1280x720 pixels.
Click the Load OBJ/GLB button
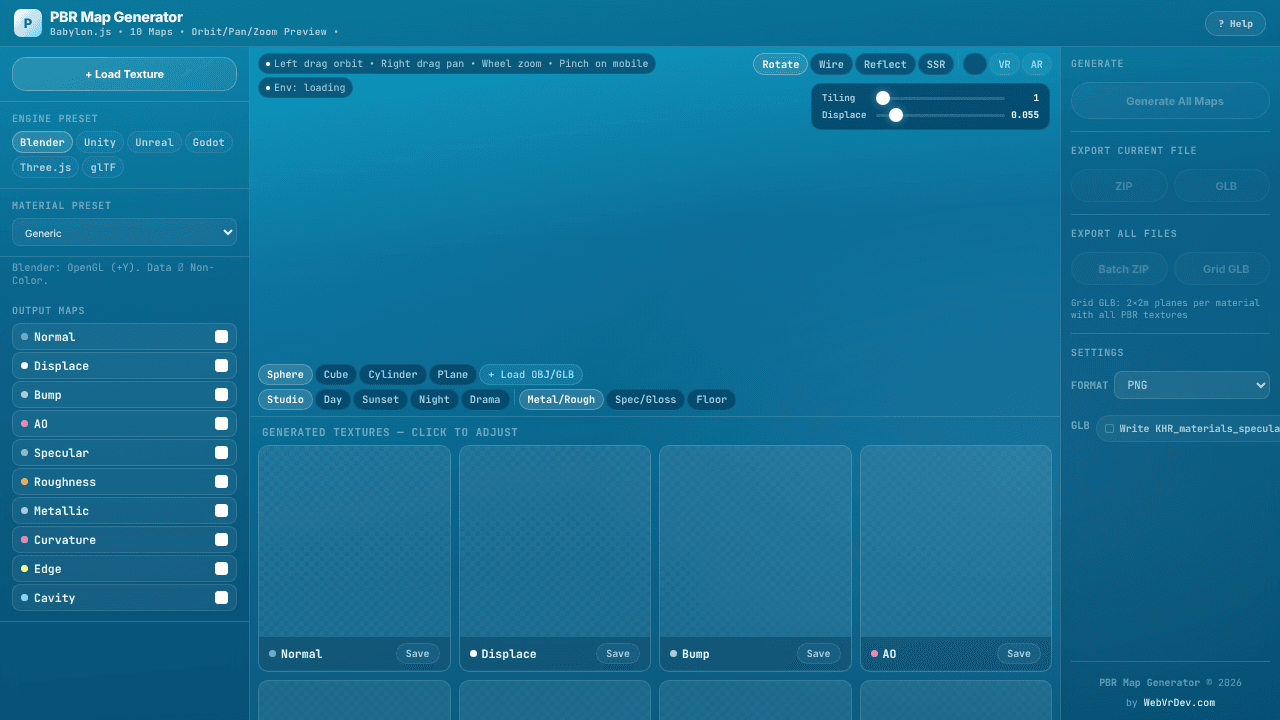click(531, 374)
